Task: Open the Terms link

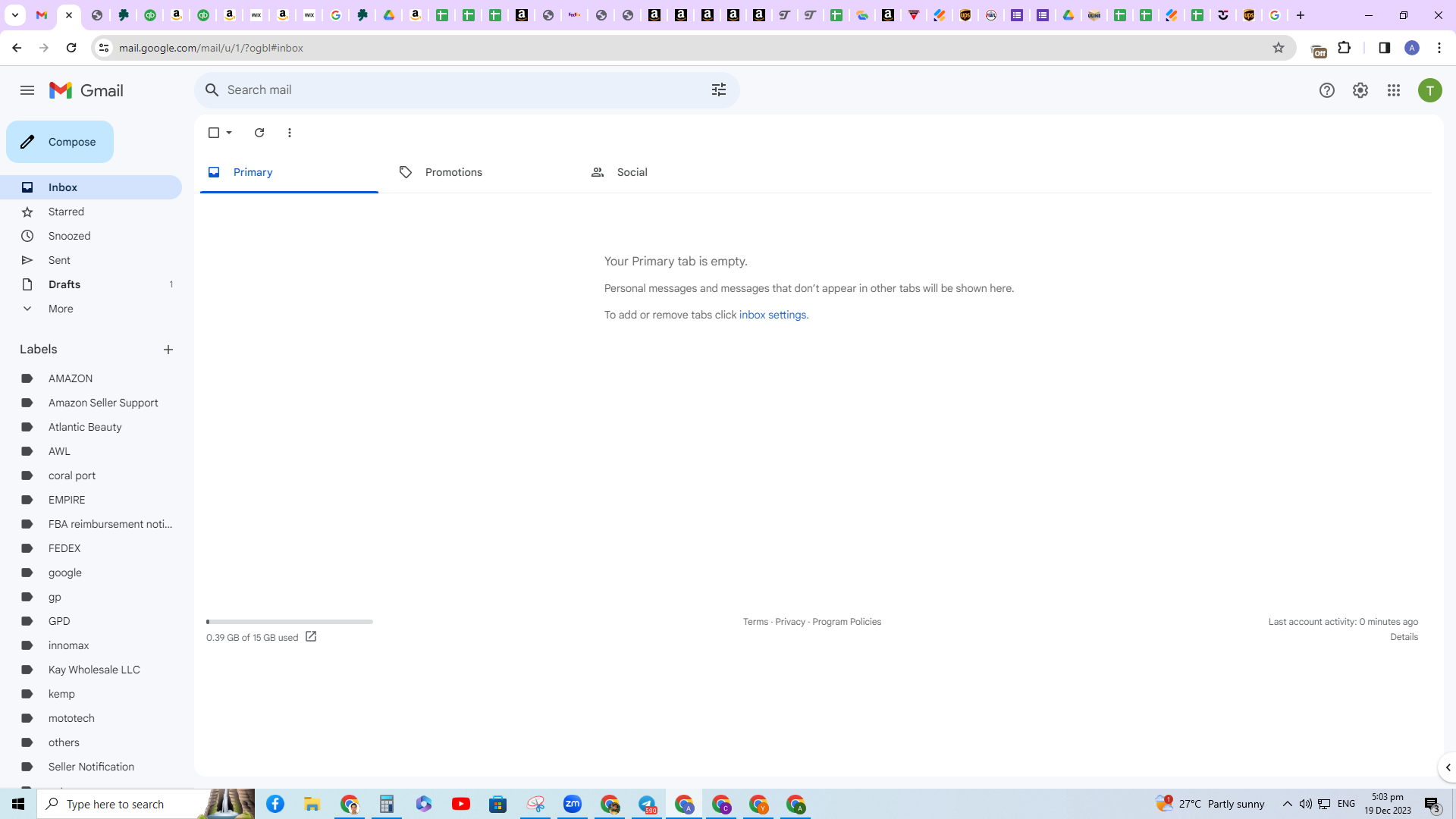Action: 755,622
